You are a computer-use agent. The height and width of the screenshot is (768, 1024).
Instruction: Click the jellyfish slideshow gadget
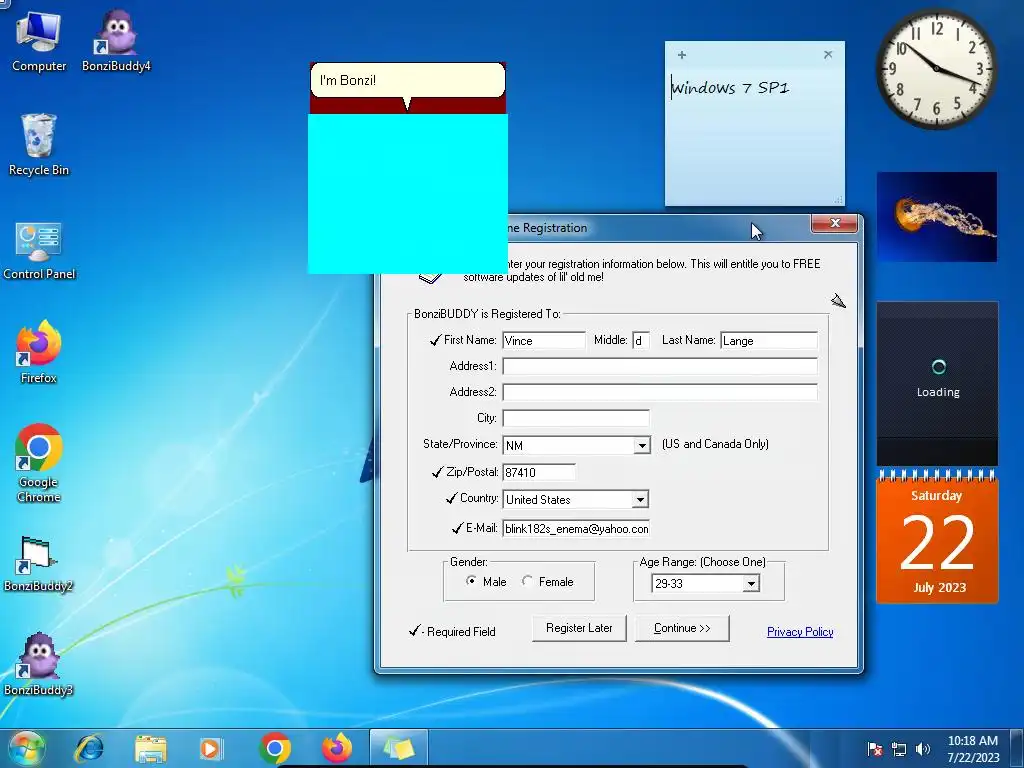(x=936, y=217)
